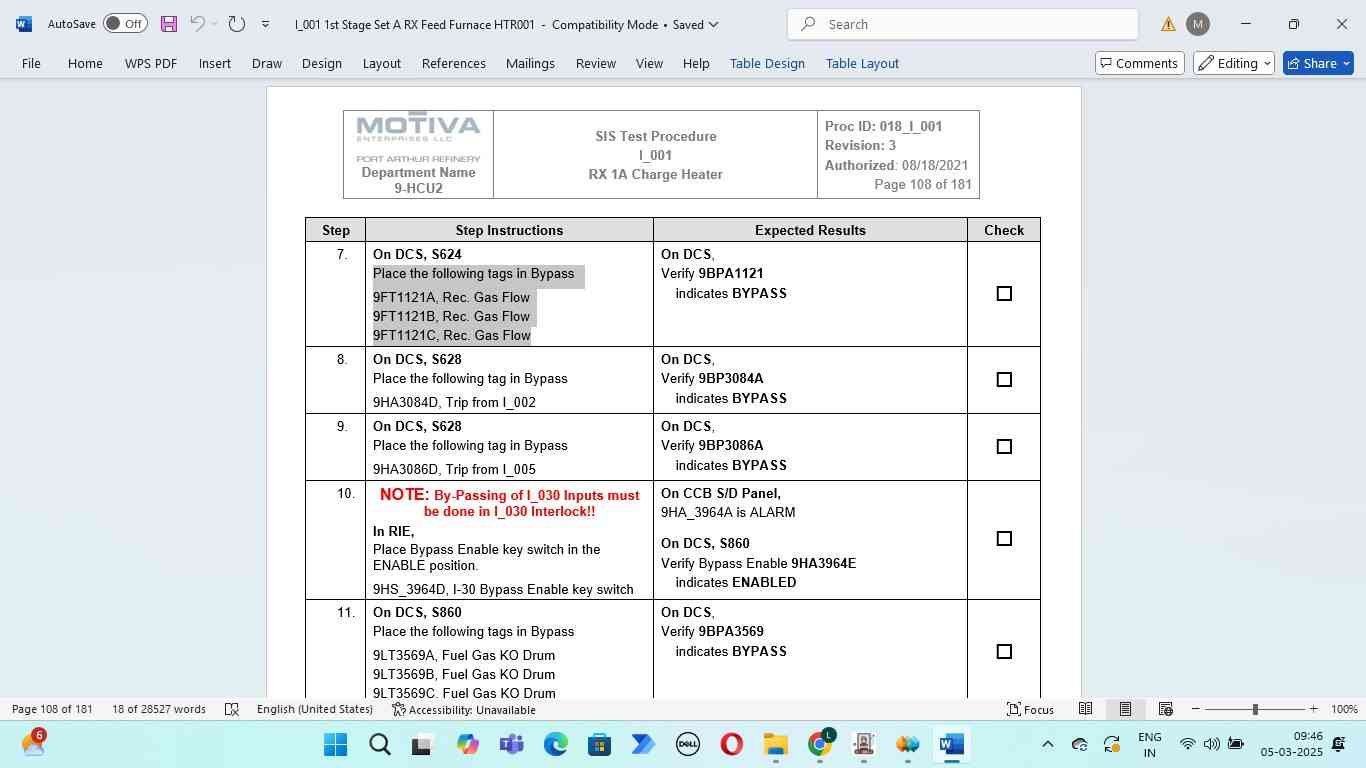The height and width of the screenshot is (768, 1366).
Task: Check the box for step 10
Action: click(1004, 538)
